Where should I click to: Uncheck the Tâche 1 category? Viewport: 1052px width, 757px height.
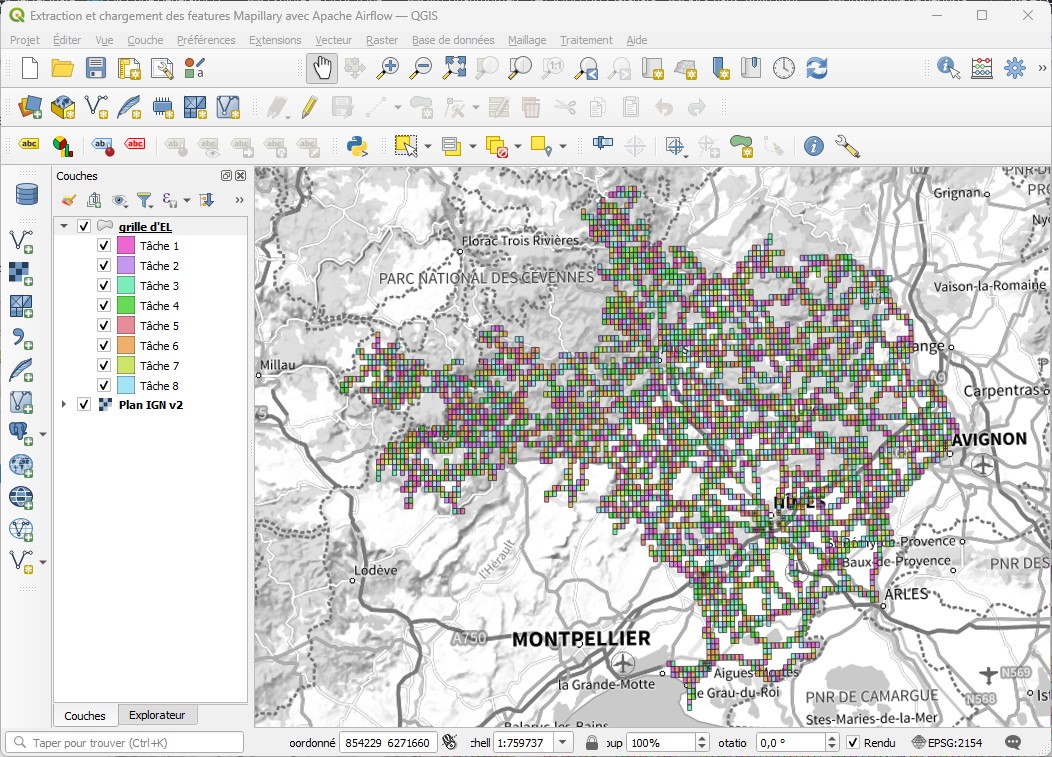(x=104, y=246)
